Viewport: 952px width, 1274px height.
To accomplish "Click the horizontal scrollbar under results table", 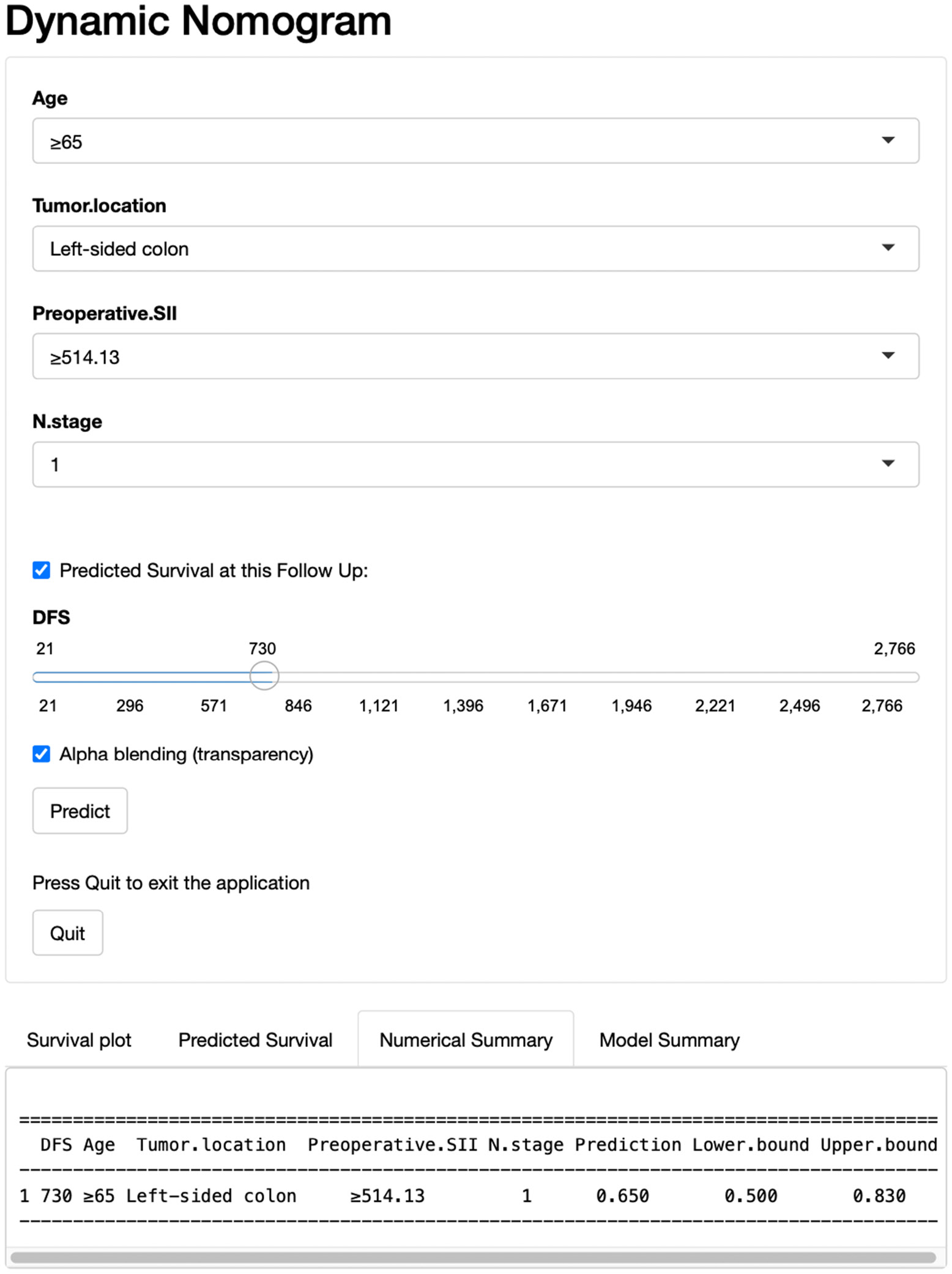I will 472,1257.
